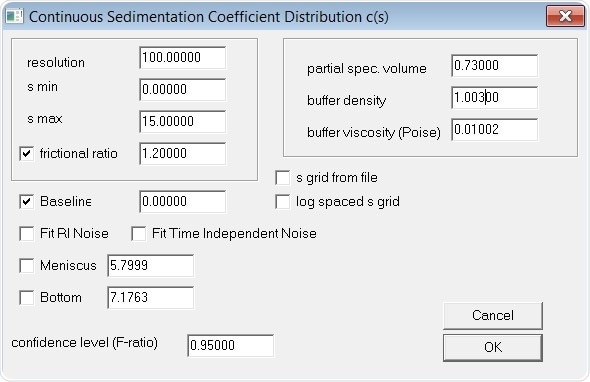590x382 pixels.
Task: Click the buffer density field
Action: click(494, 97)
